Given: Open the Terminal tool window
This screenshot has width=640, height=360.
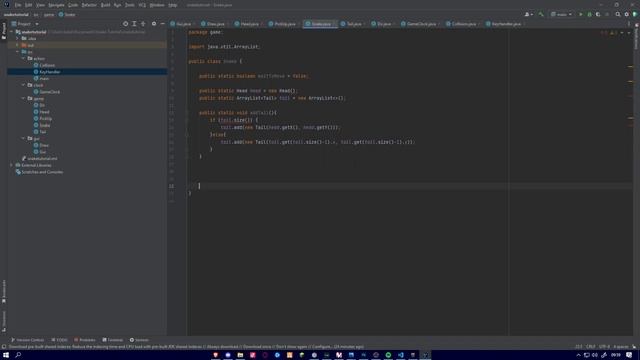Looking at the screenshot, I should coord(113,340).
